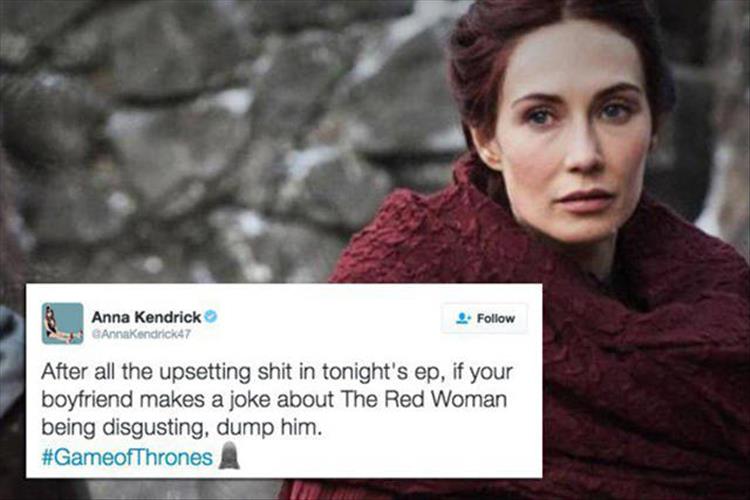The height and width of the screenshot is (500, 750).
Task: Click the Follow button
Action: pyautogui.click(x=485, y=318)
